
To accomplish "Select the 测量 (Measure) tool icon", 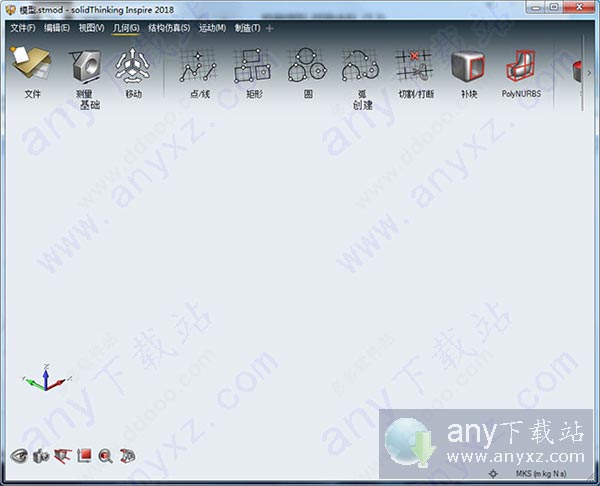I will pos(85,66).
